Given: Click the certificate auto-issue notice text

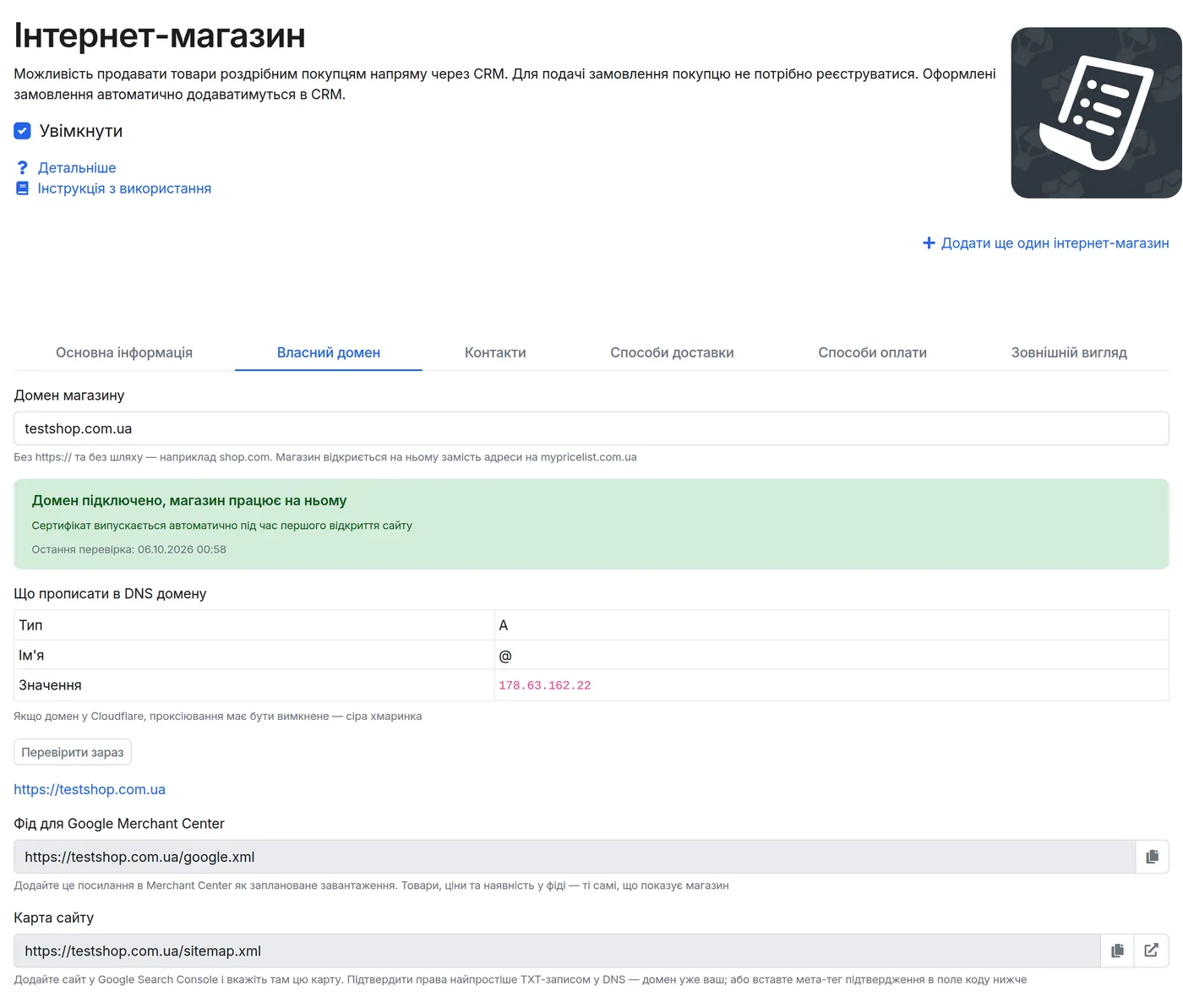Looking at the screenshot, I should click(x=222, y=526).
